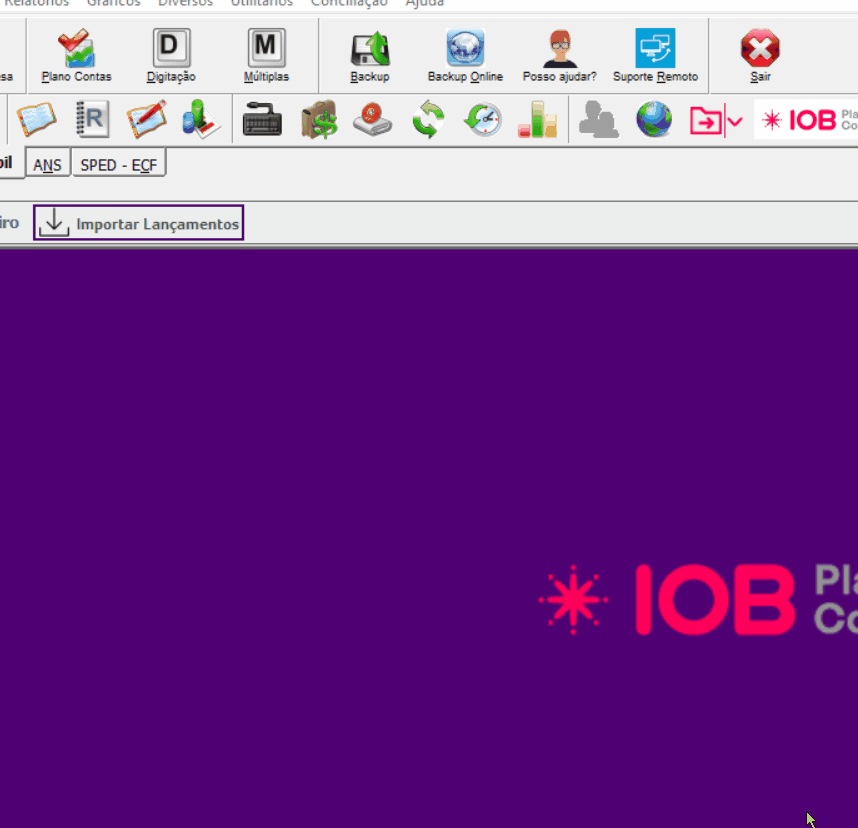This screenshot has height=828, width=858.
Task: Expand the pink folder dropdown arrow
Action: (735, 122)
